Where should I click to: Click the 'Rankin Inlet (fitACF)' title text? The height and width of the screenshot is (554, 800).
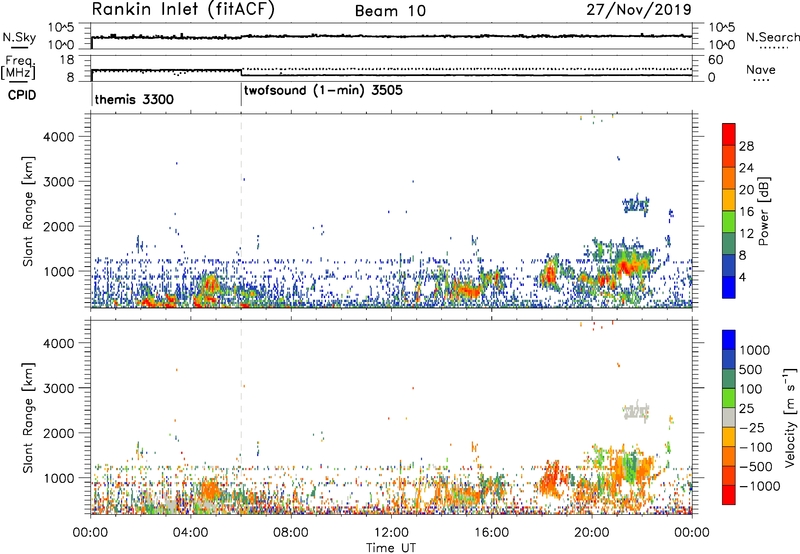183,9
